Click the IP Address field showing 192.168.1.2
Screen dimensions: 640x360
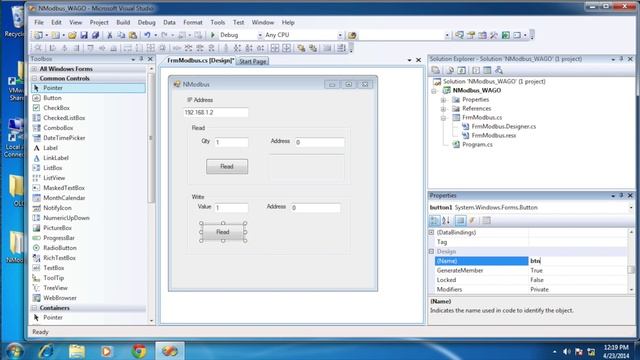(216, 112)
